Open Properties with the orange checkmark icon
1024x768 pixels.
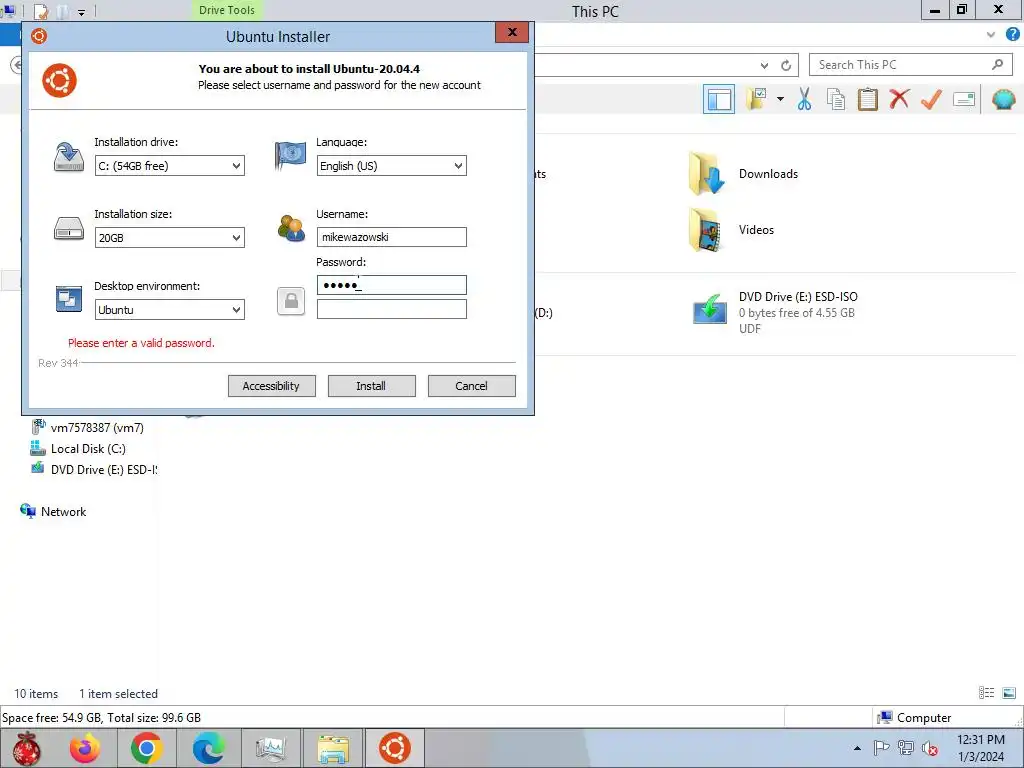tap(931, 99)
